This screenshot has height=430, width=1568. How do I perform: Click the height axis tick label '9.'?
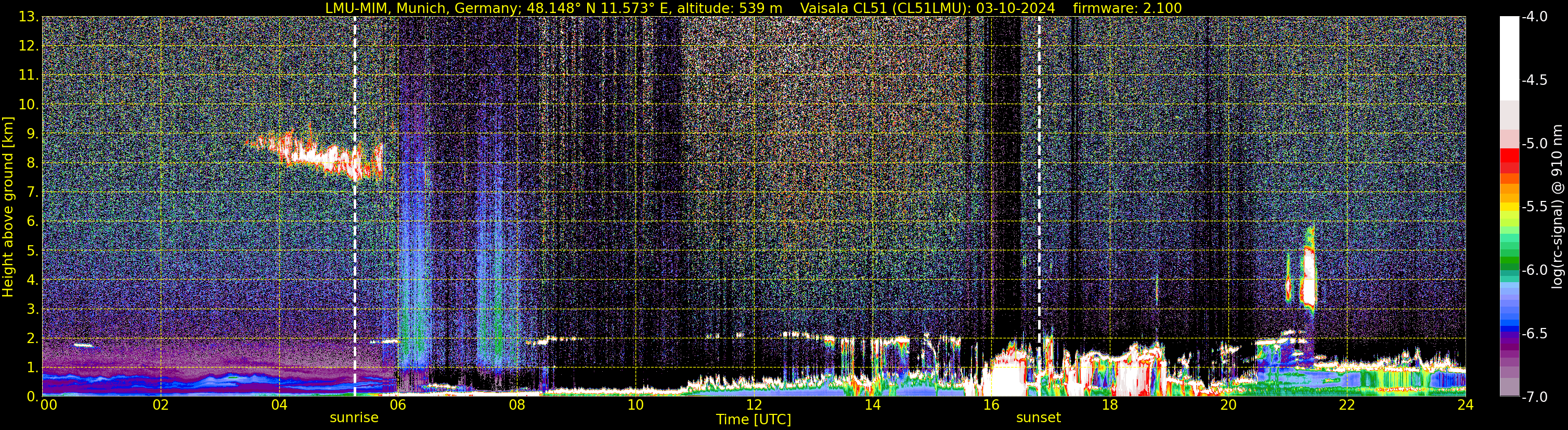[x=32, y=134]
